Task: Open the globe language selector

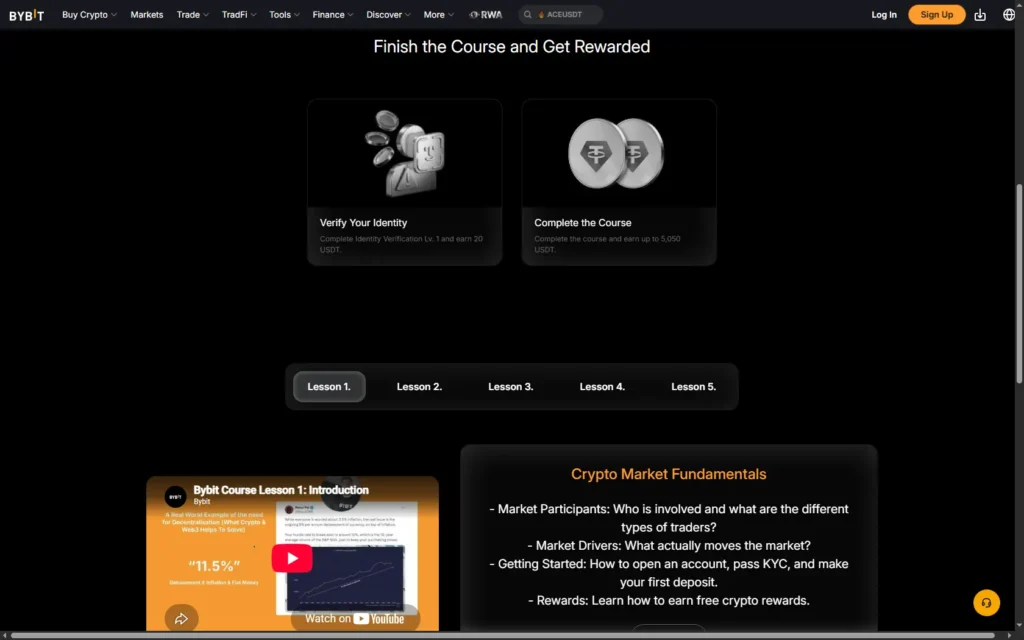Action: (1008, 14)
